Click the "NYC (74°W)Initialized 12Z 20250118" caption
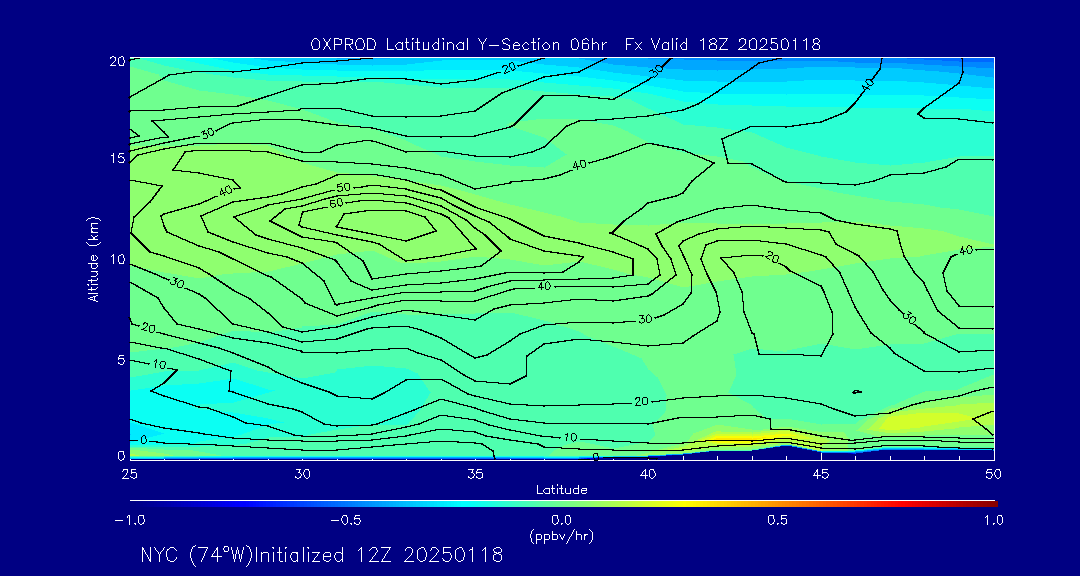The width and height of the screenshot is (1080, 576). pos(322,555)
